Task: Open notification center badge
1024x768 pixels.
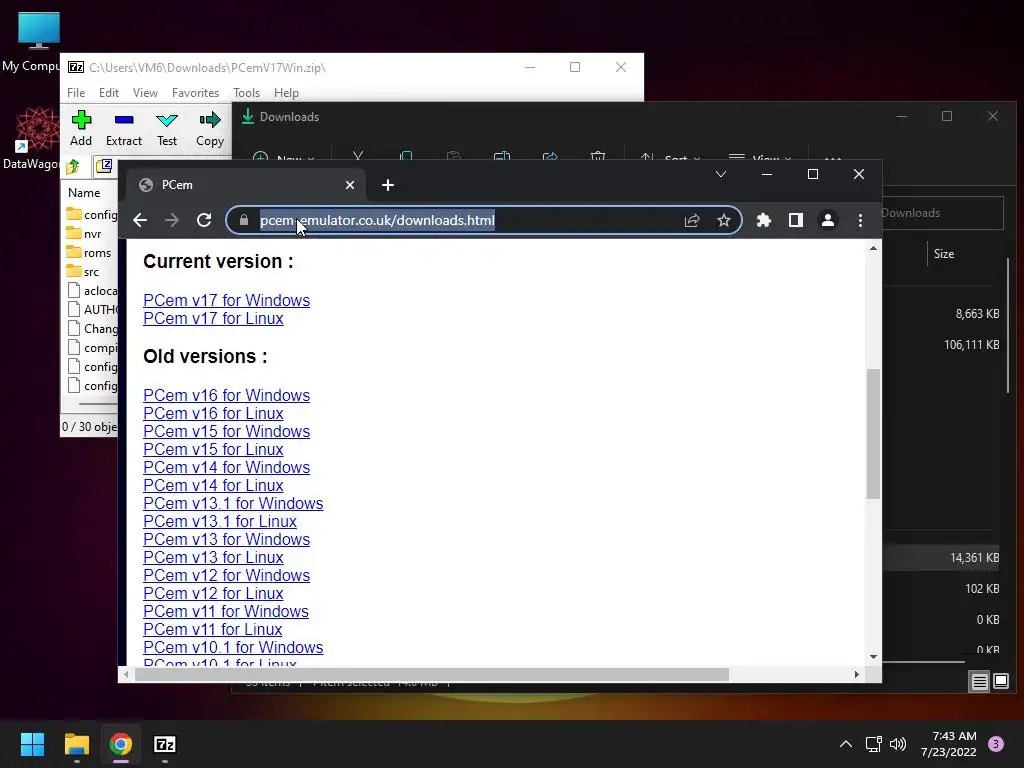Action: pyautogui.click(x=996, y=744)
